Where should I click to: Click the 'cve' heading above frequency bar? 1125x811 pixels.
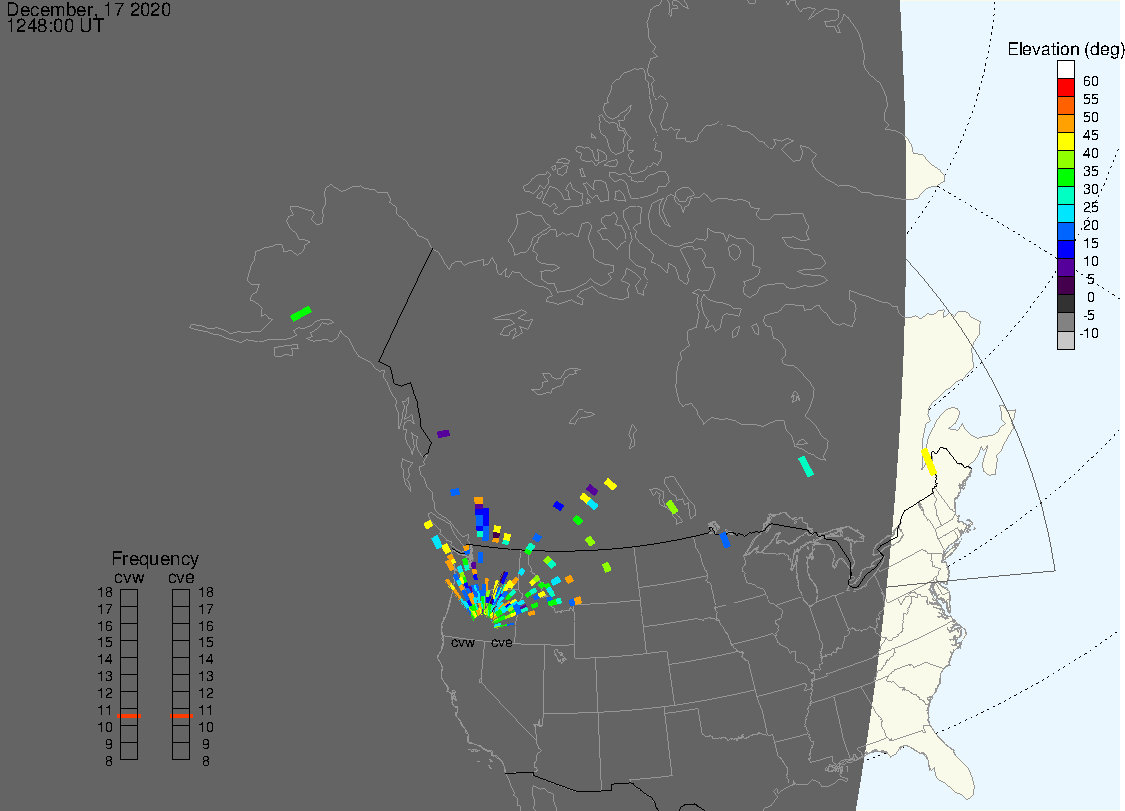point(181,577)
